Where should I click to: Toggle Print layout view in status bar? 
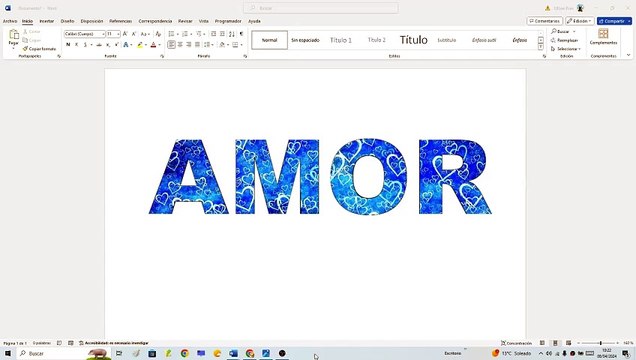point(555,343)
